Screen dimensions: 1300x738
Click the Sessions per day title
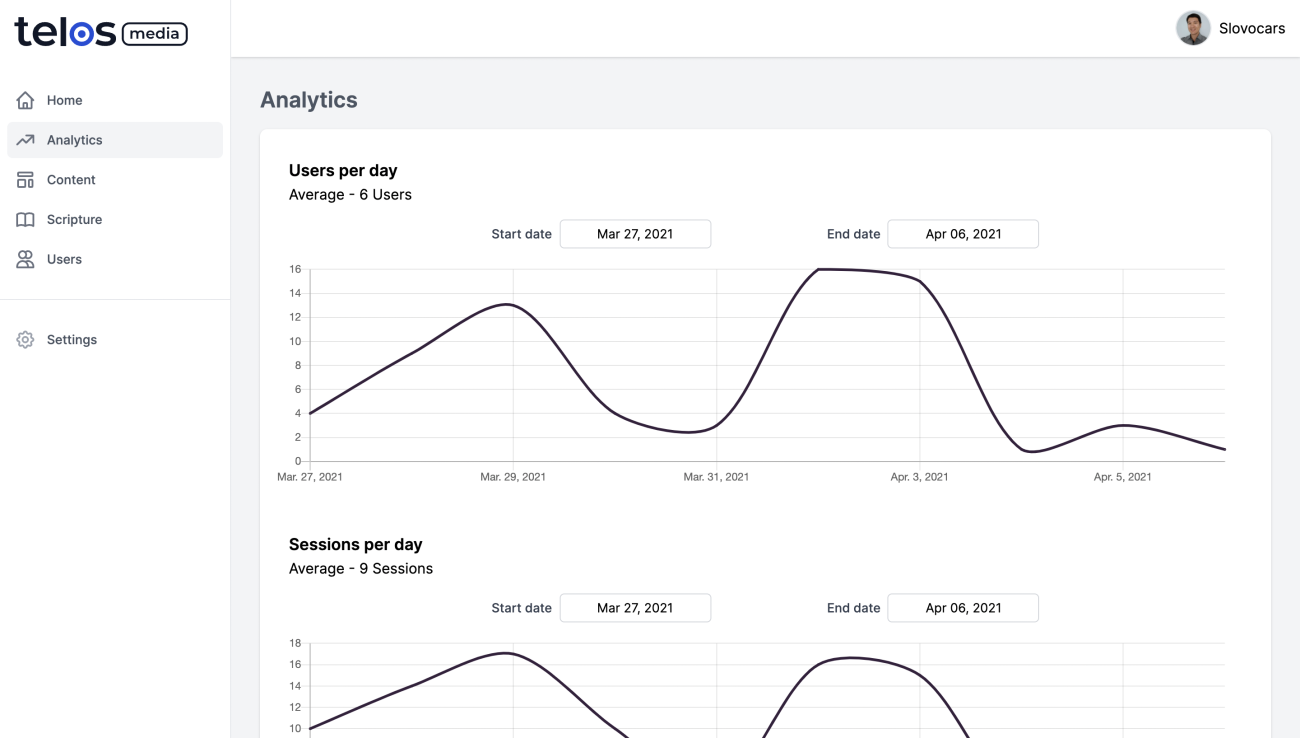(x=356, y=544)
